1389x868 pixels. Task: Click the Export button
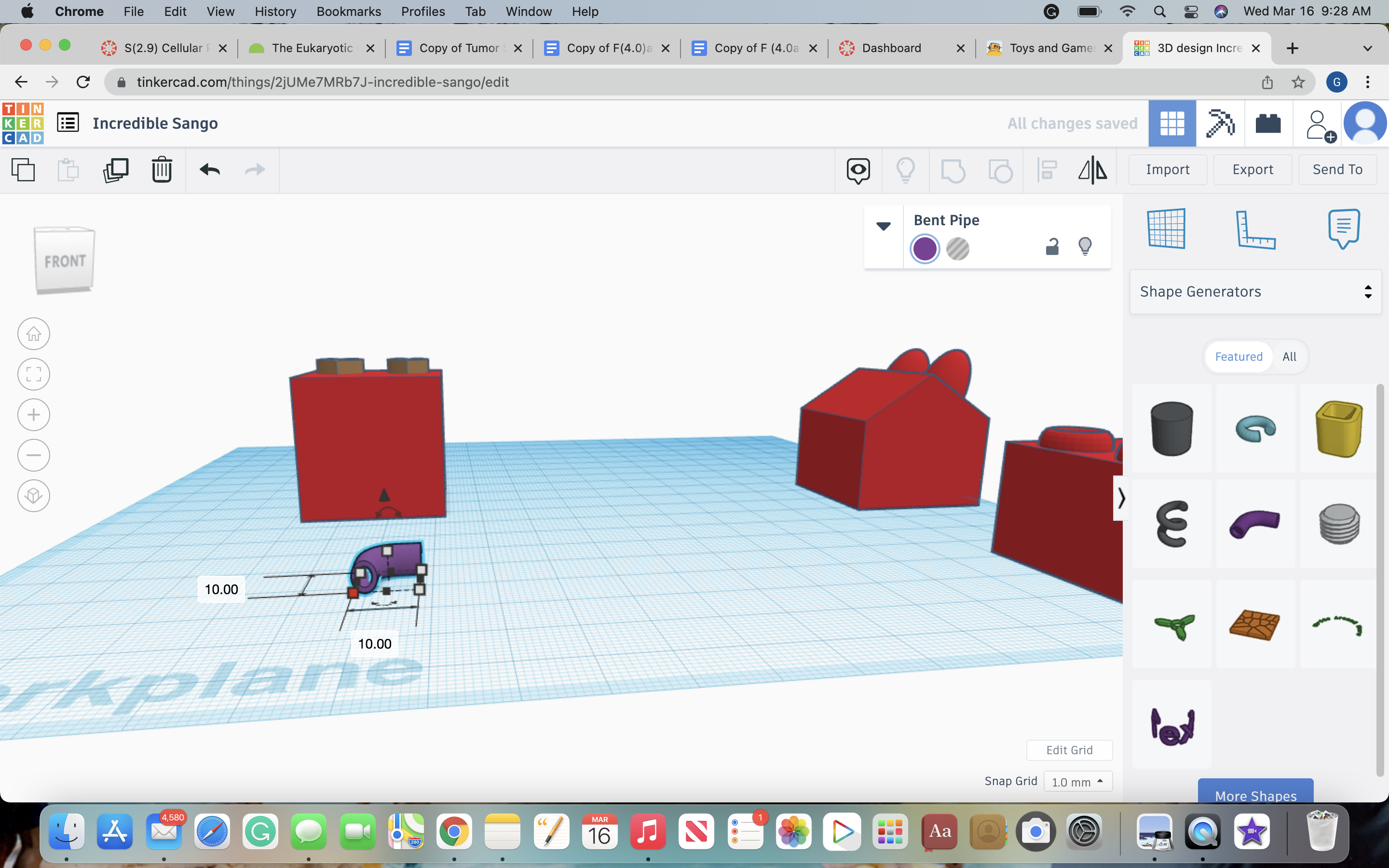click(1253, 169)
